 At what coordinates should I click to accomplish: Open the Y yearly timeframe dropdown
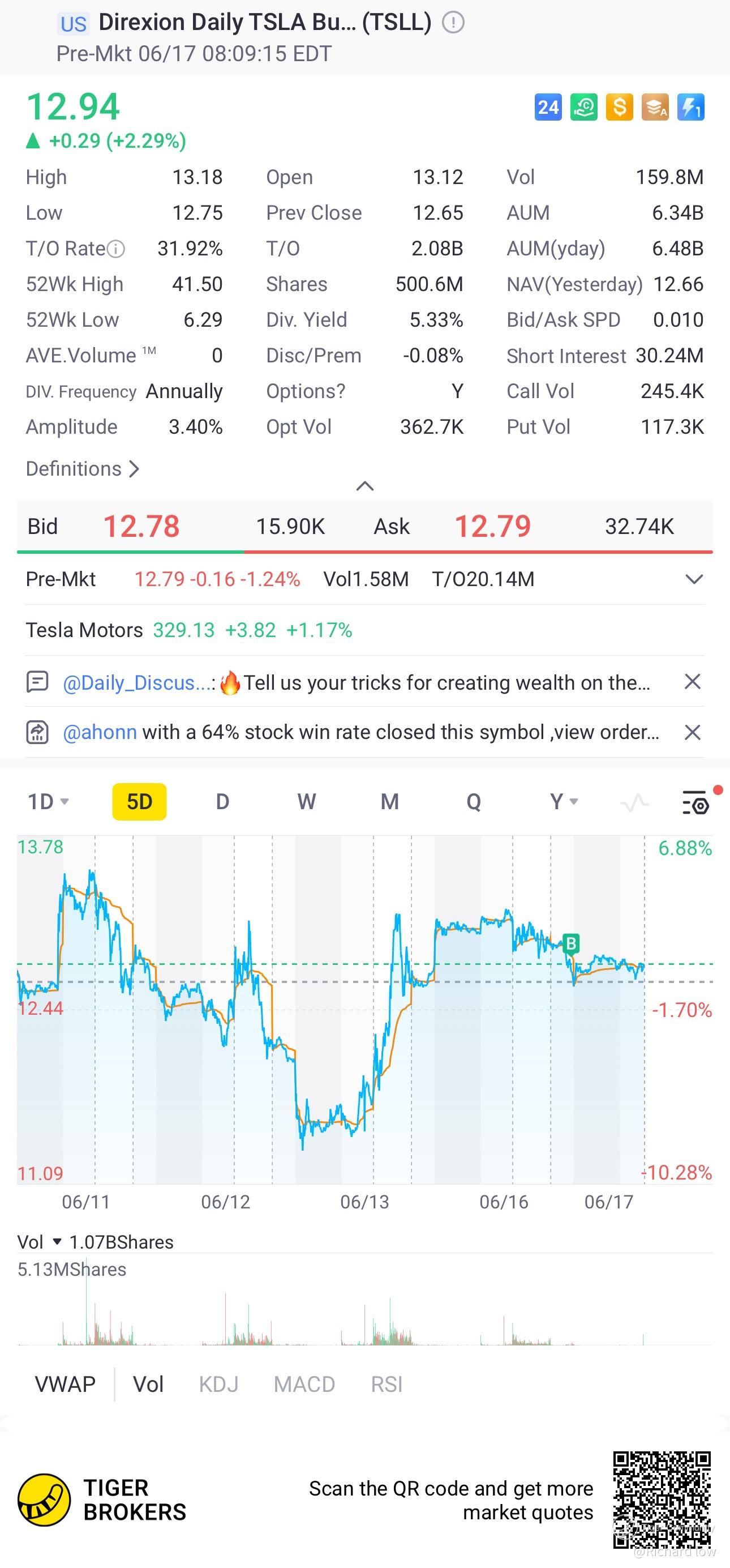pyautogui.click(x=562, y=802)
